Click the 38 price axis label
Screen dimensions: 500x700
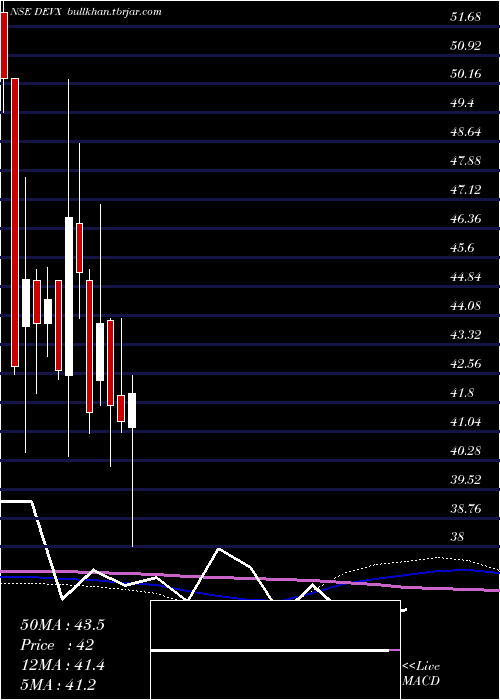coord(457,537)
